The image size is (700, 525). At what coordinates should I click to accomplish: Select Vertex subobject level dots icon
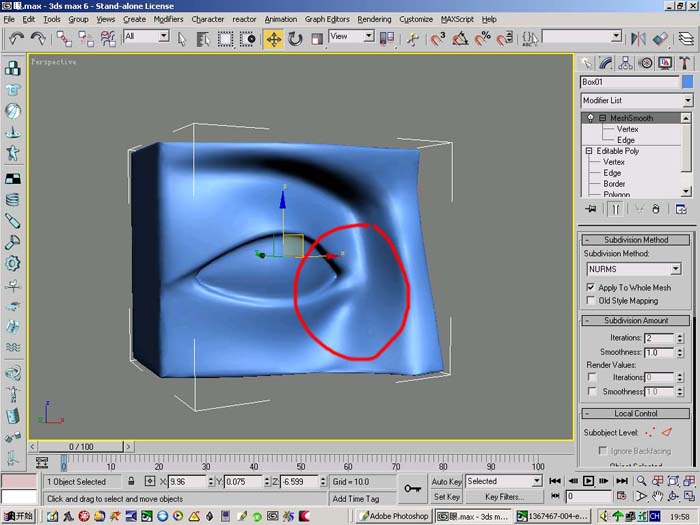pos(650,432)
